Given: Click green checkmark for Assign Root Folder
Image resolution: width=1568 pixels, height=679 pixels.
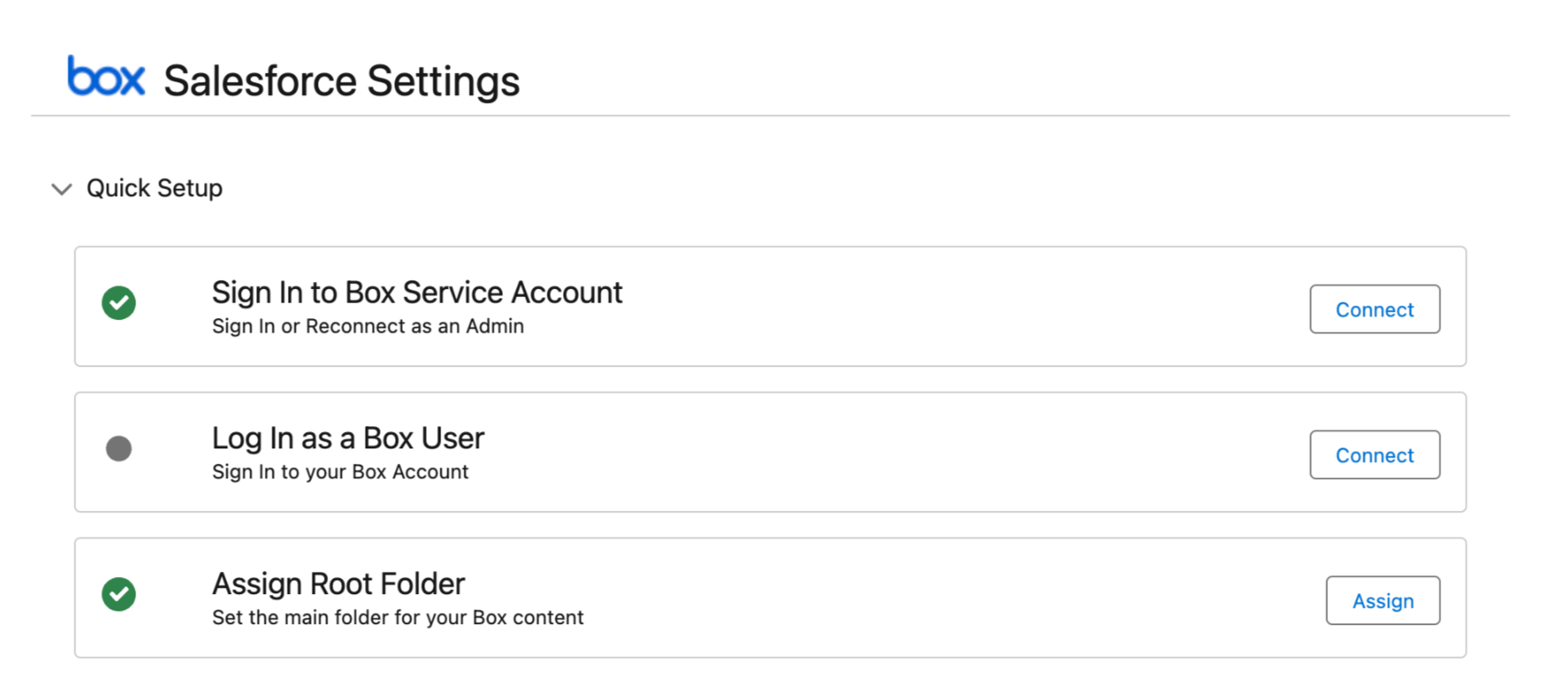Looking at the screenshot, I should coord(119,594).
